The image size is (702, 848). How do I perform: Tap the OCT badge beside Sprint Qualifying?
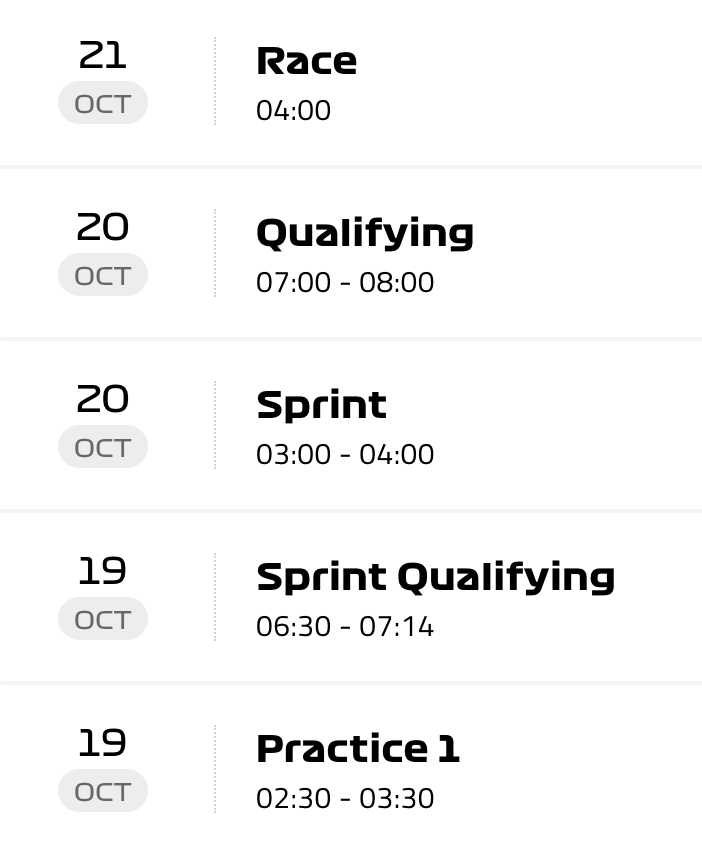pos(103,619)
